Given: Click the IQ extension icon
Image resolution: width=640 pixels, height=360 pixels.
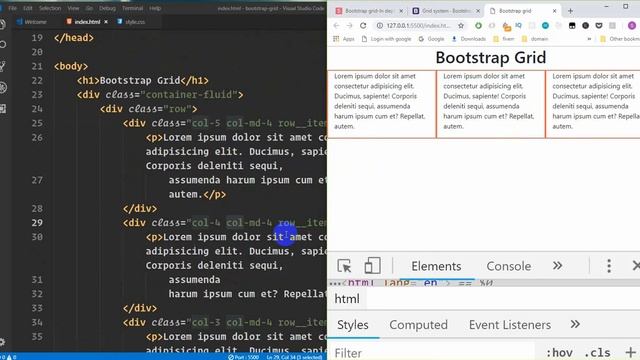Looking at the screenshot, I should 519,25.
